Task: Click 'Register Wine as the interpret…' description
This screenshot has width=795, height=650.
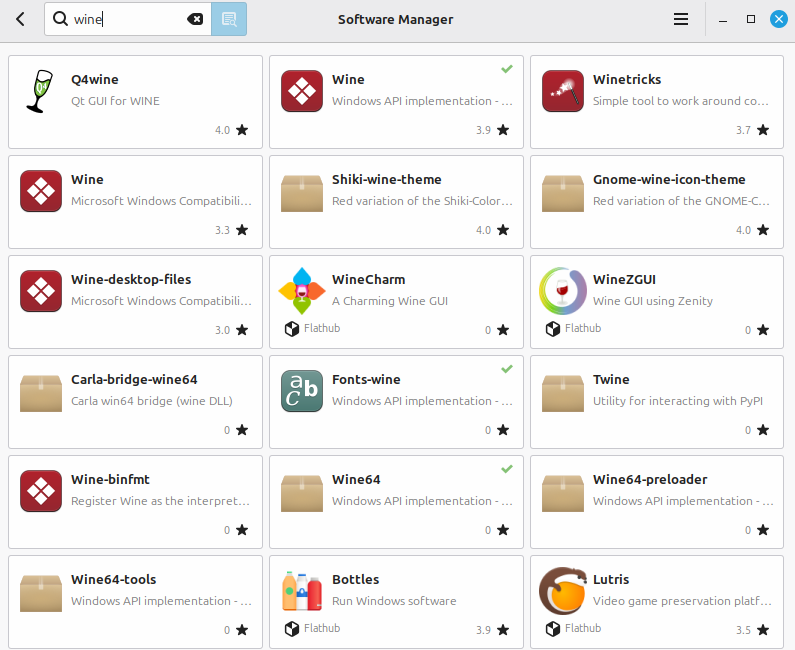Action: [x=161, y=501]
